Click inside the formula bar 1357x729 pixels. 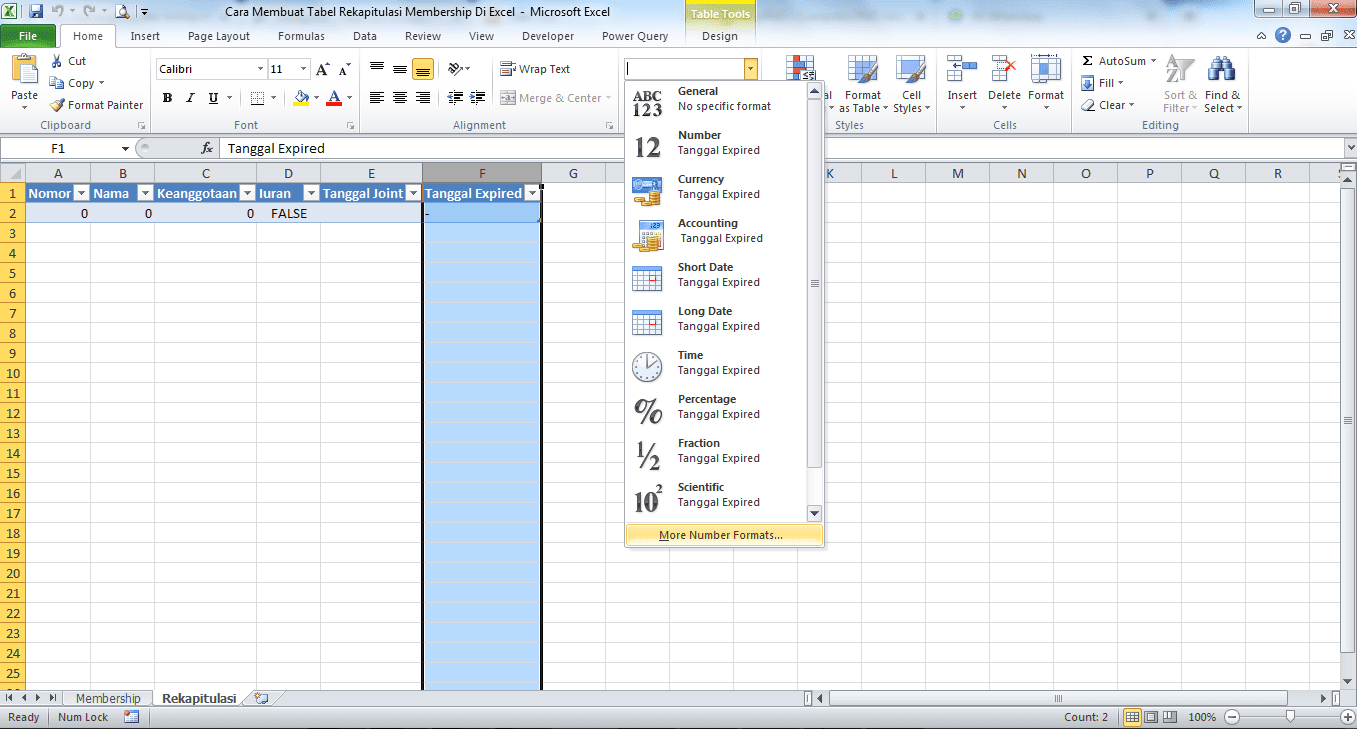pos(400,147)
